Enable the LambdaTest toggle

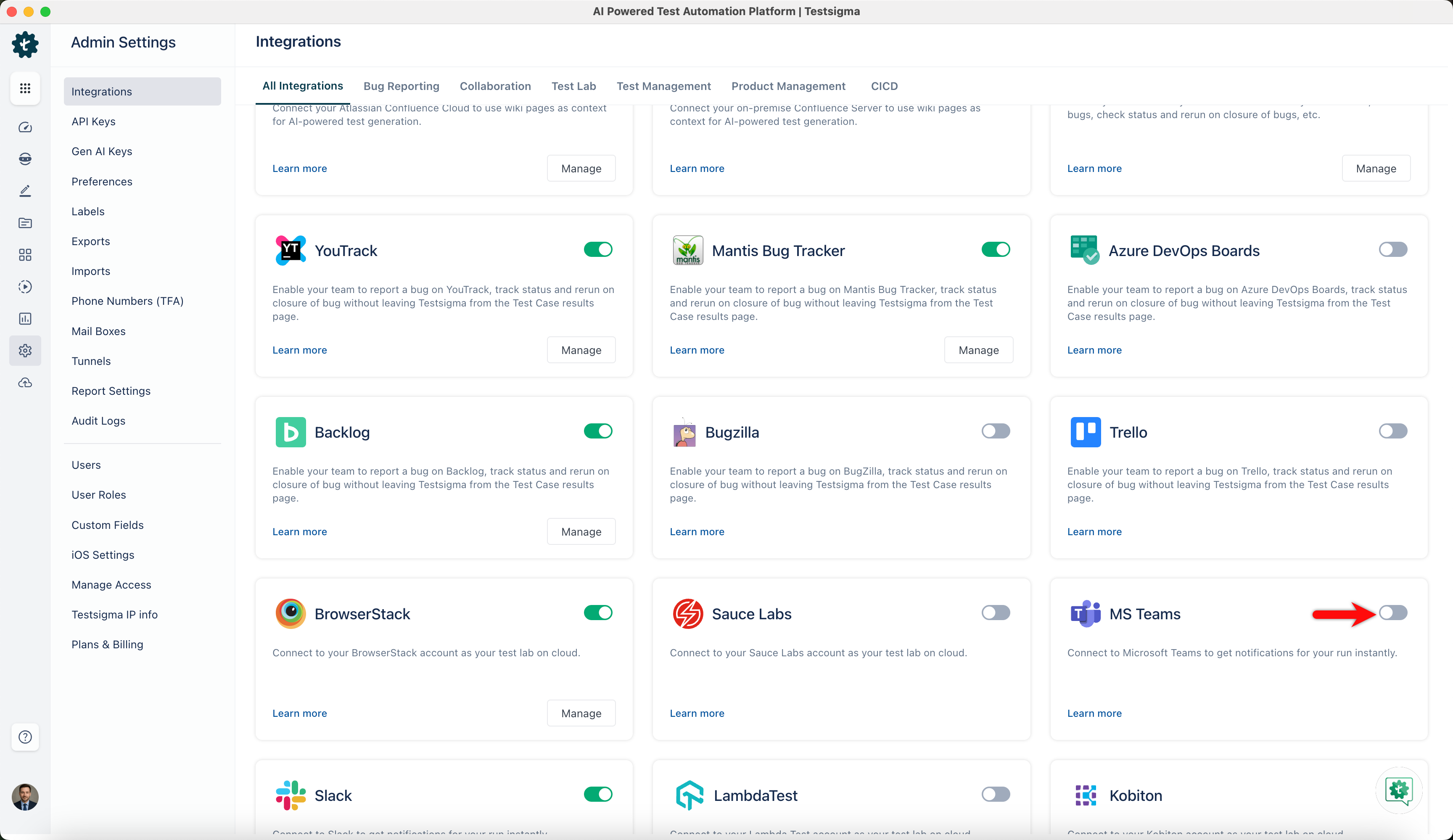[996, 794]
